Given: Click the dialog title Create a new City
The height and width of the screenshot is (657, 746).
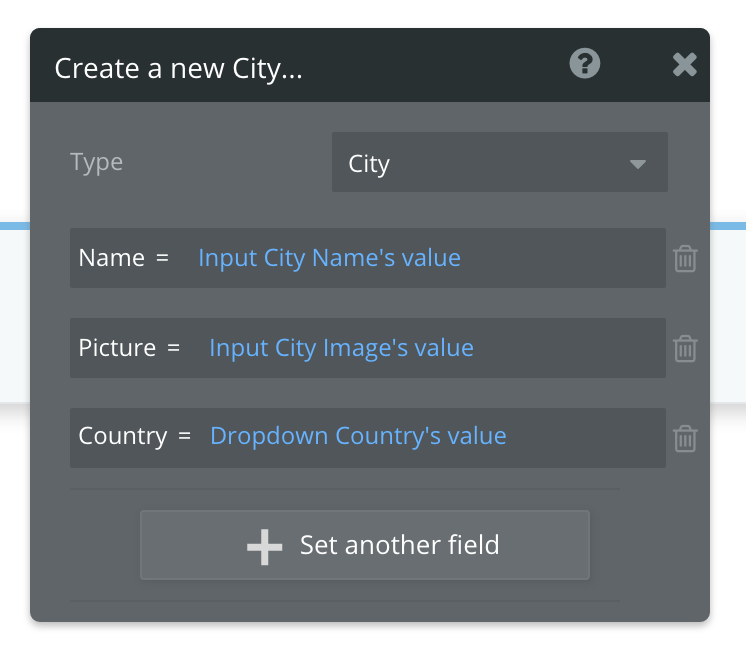Looking at the screenshot, I should pos(178,69).
